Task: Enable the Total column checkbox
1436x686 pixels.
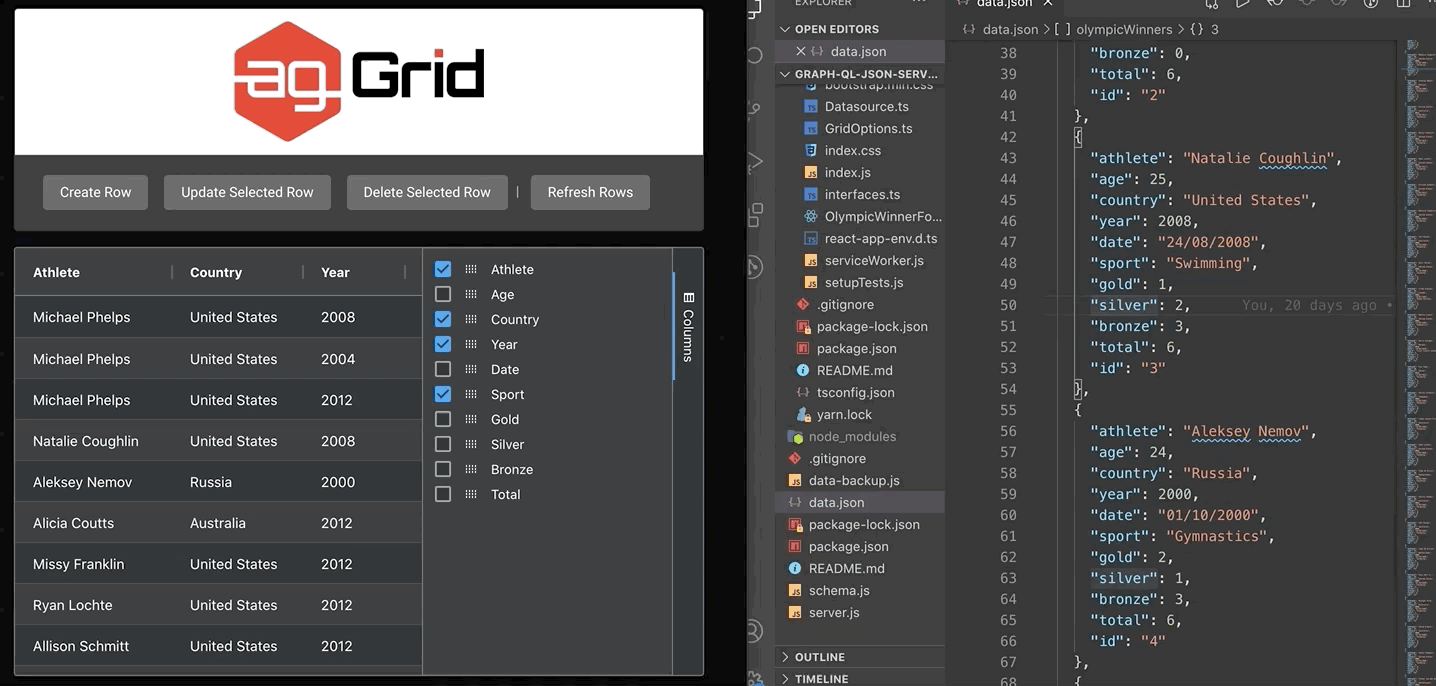Action: [443, 494]
